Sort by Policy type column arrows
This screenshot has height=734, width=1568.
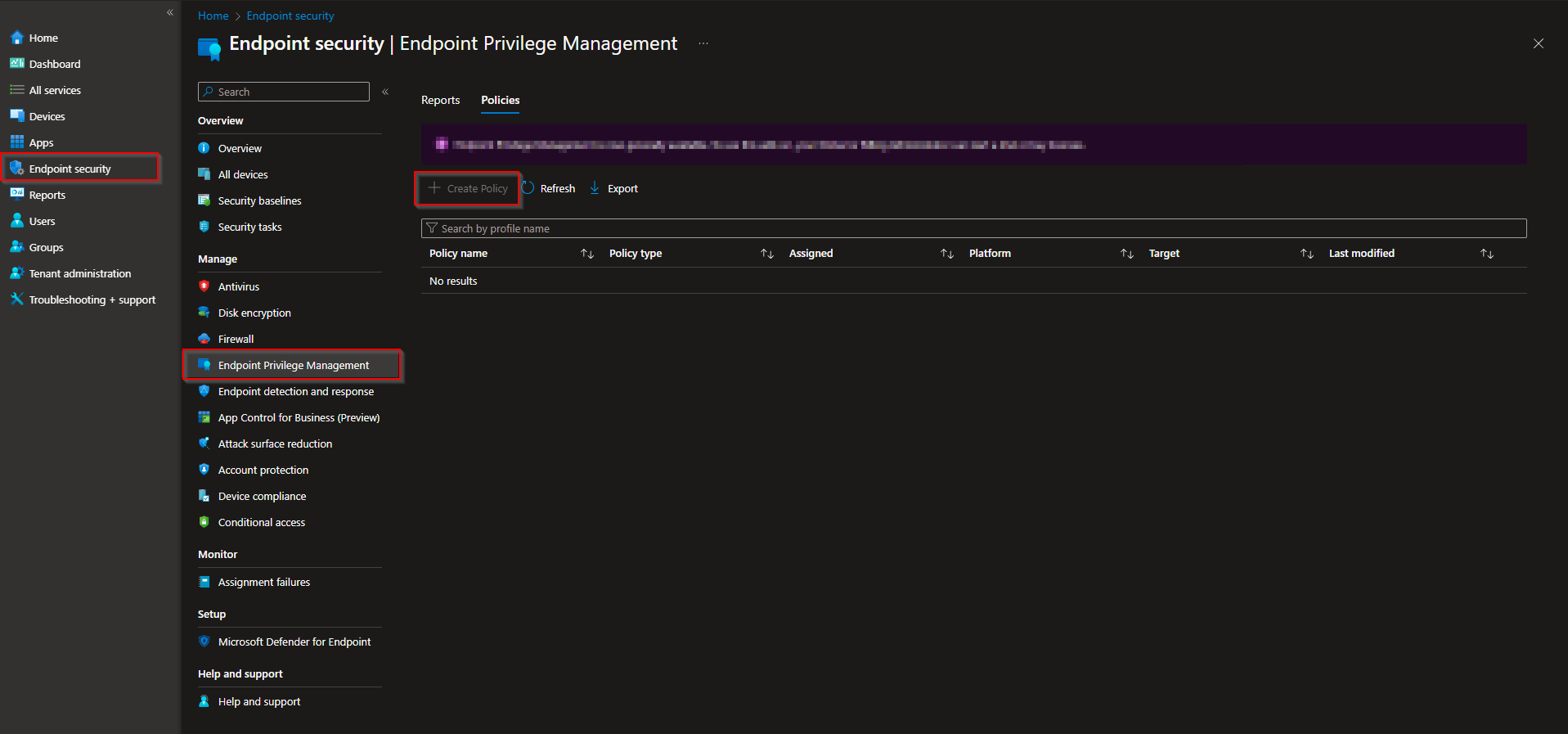coord(767,254)
